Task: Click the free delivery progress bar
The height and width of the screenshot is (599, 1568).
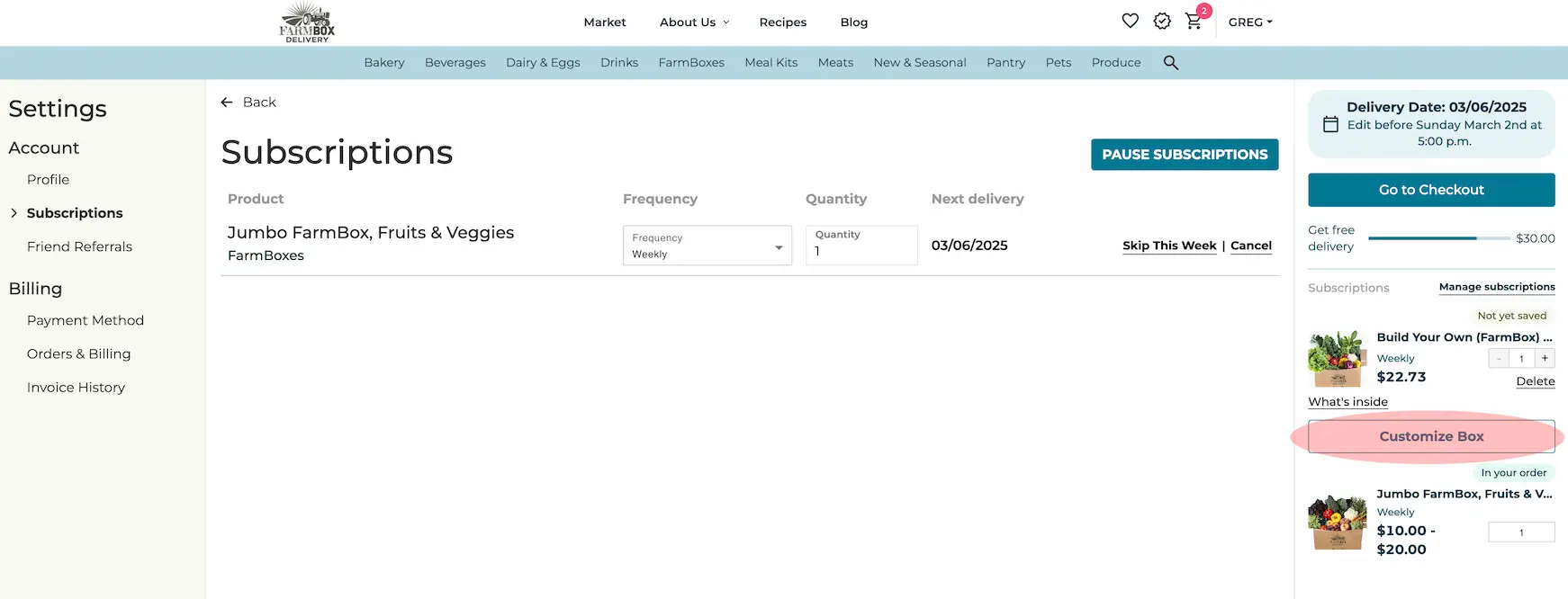Action: click(1439, 238)
